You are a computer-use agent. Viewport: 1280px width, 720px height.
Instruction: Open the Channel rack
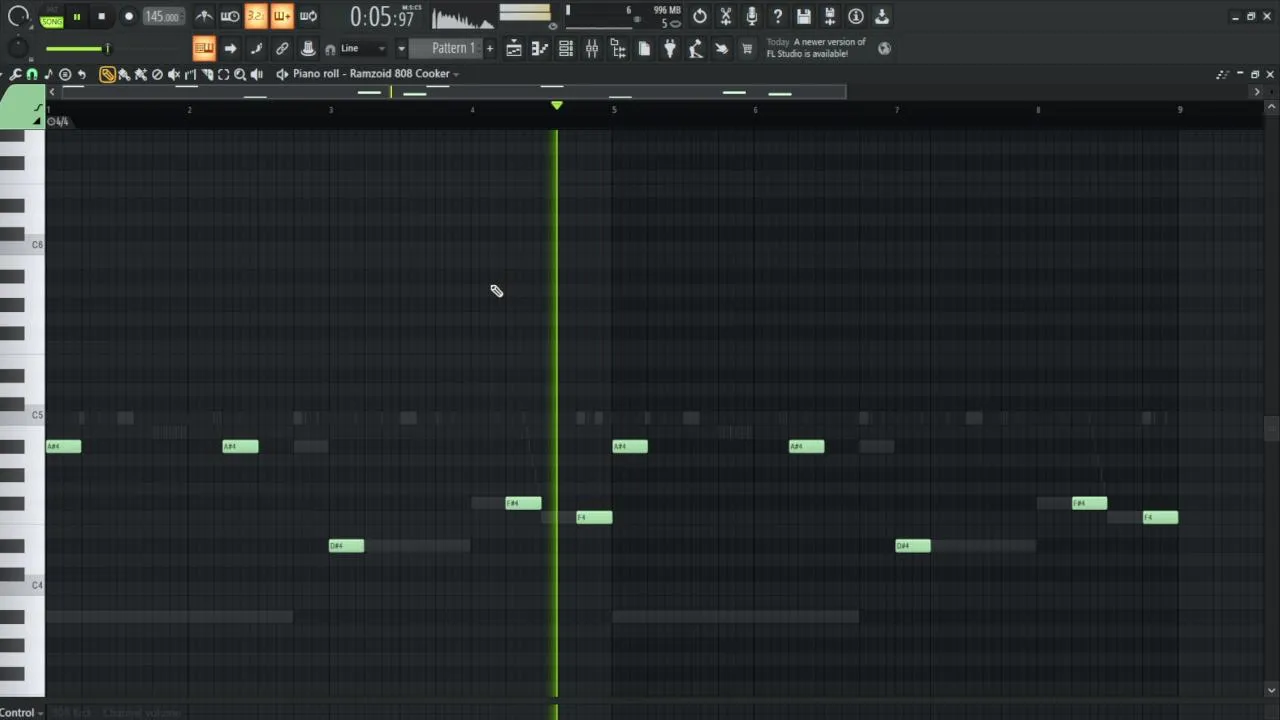click(x=566, y=48)
